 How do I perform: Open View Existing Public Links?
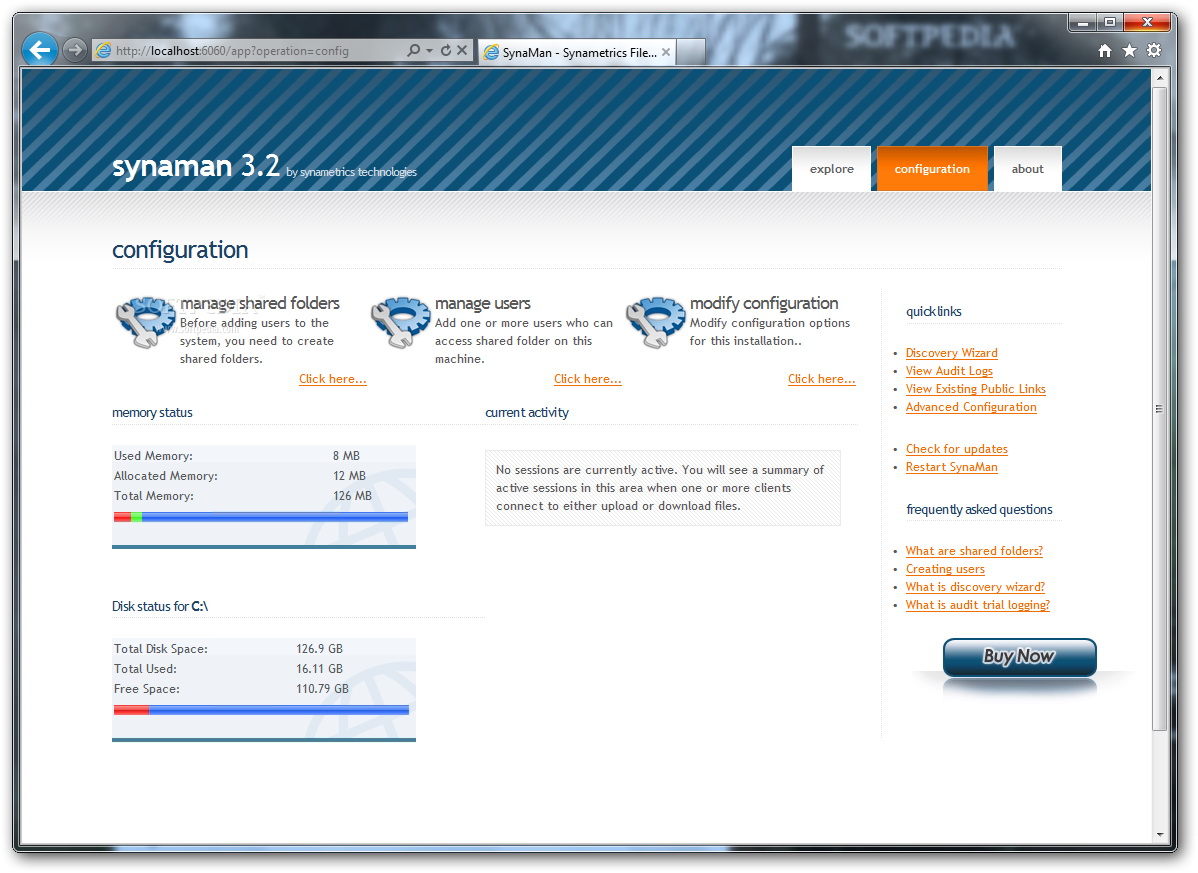(x=976, y=389)
